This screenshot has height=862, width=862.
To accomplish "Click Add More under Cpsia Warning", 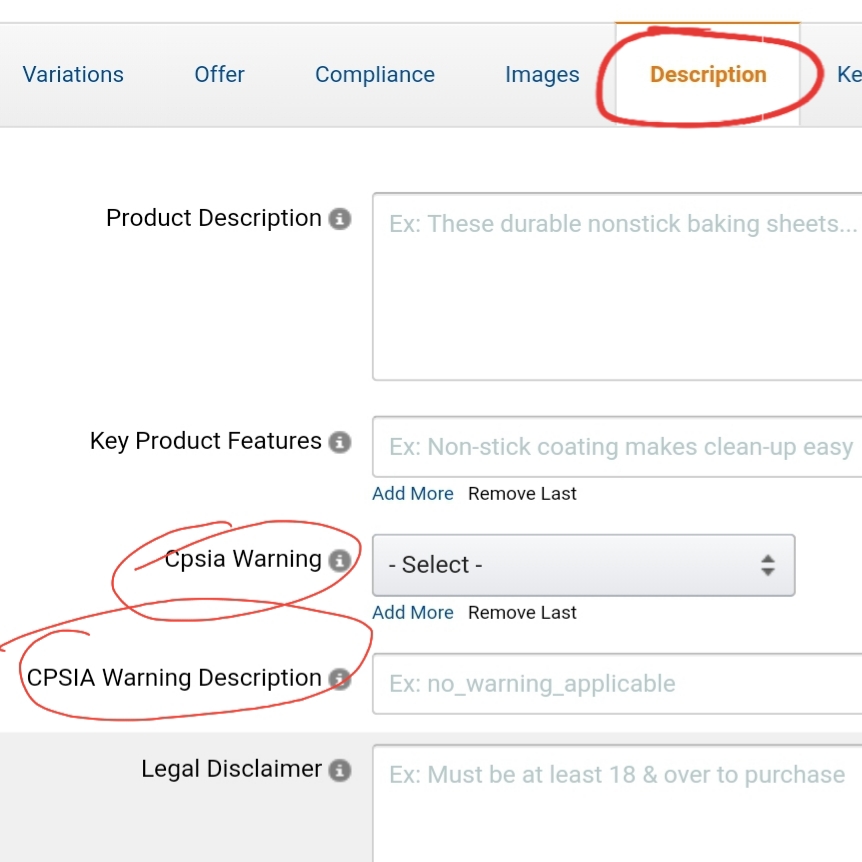I will (413, 613).
